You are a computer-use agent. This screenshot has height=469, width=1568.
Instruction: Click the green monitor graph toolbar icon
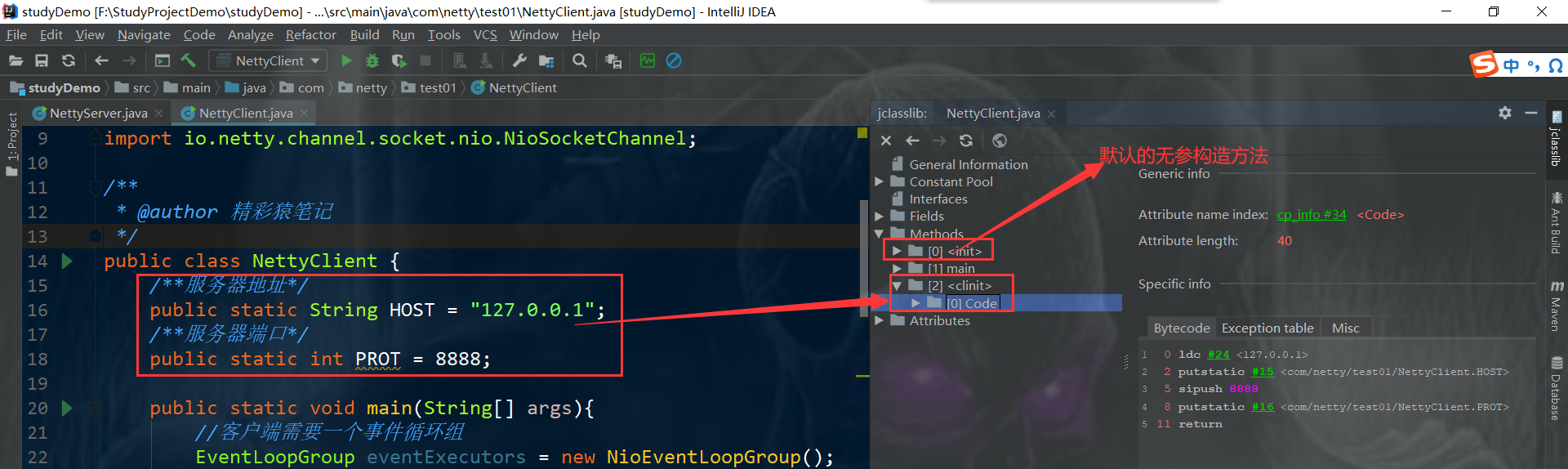pyautogui.click(x=648, y=60)
